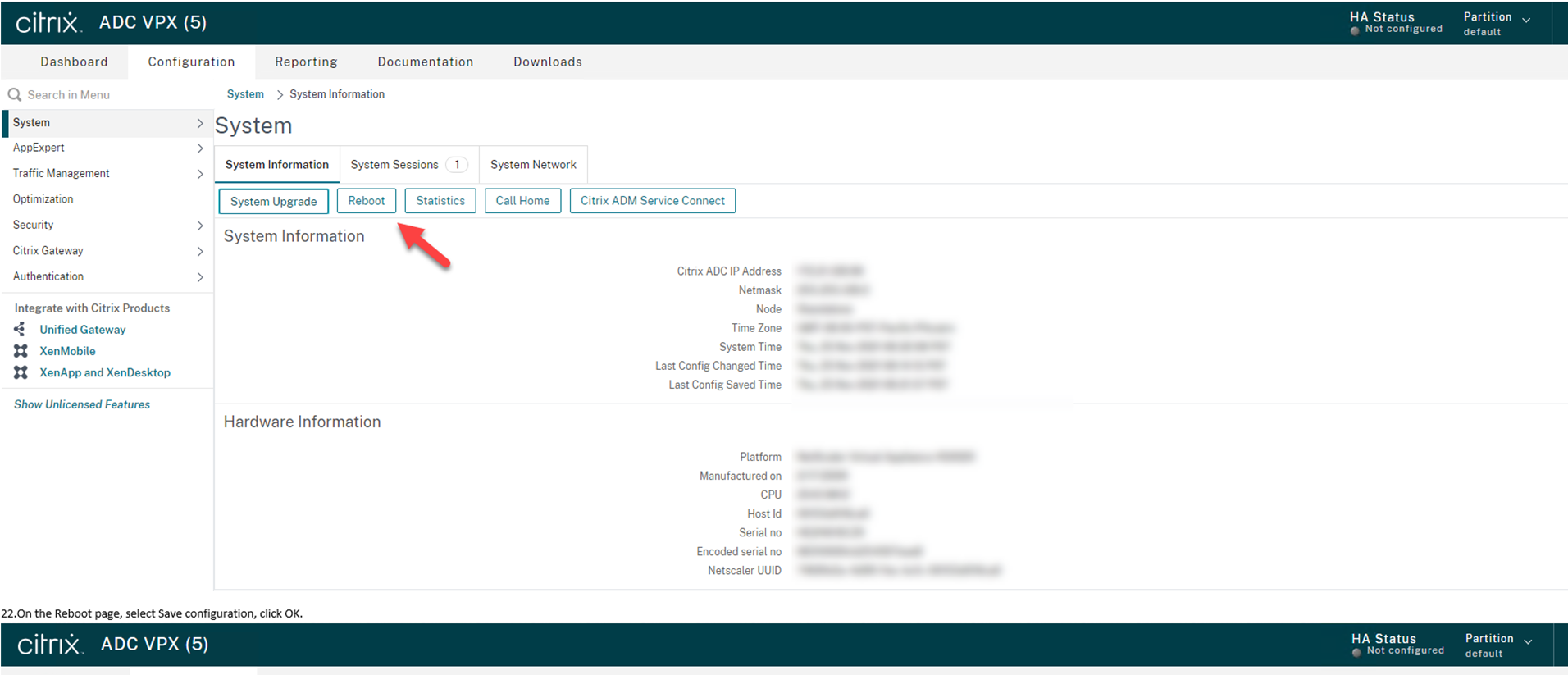Open the Partition dropdown in top header
This screenshot has height=675, width=1568.
1497,23
